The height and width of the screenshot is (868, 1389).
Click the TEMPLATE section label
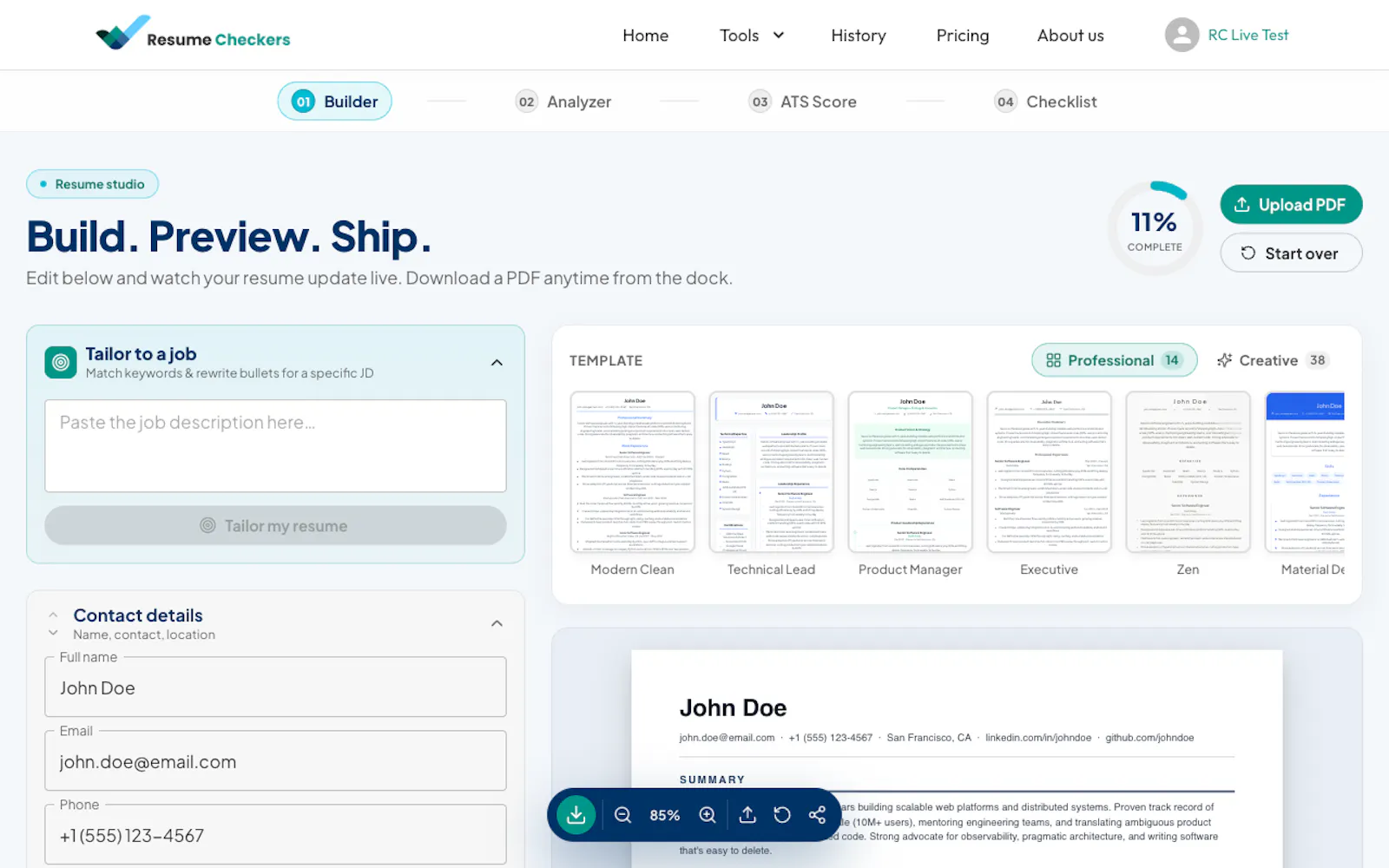[x=606, y=360]
